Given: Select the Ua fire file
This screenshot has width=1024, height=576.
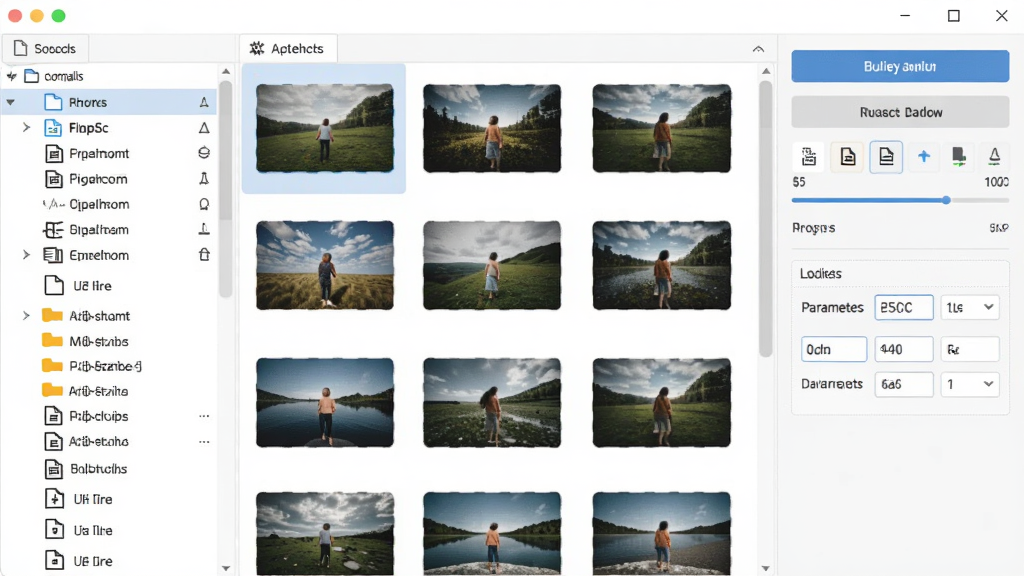Looking at the screenshot, I should tap(93, 530).
